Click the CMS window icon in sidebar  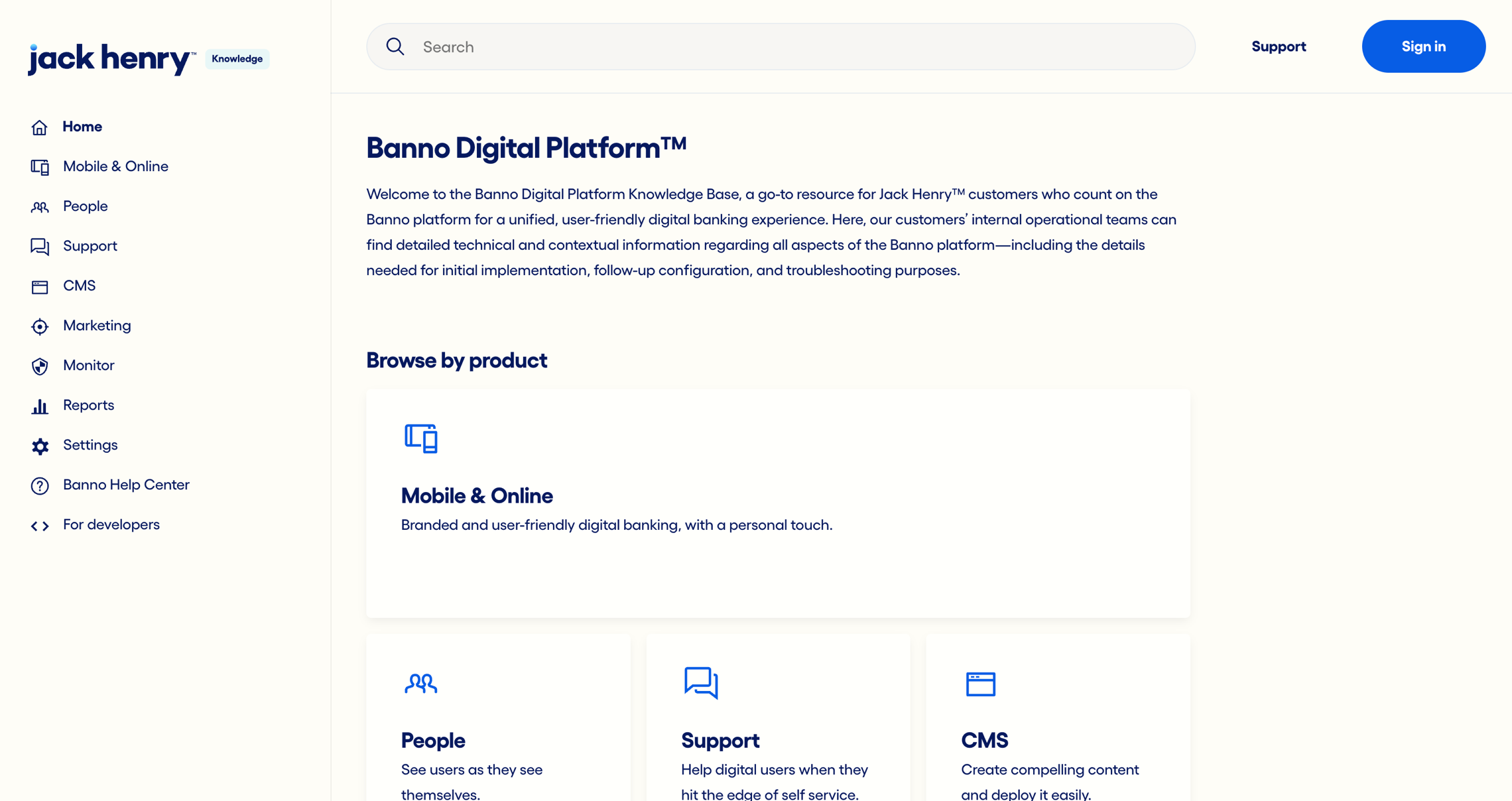click(40, 286)
